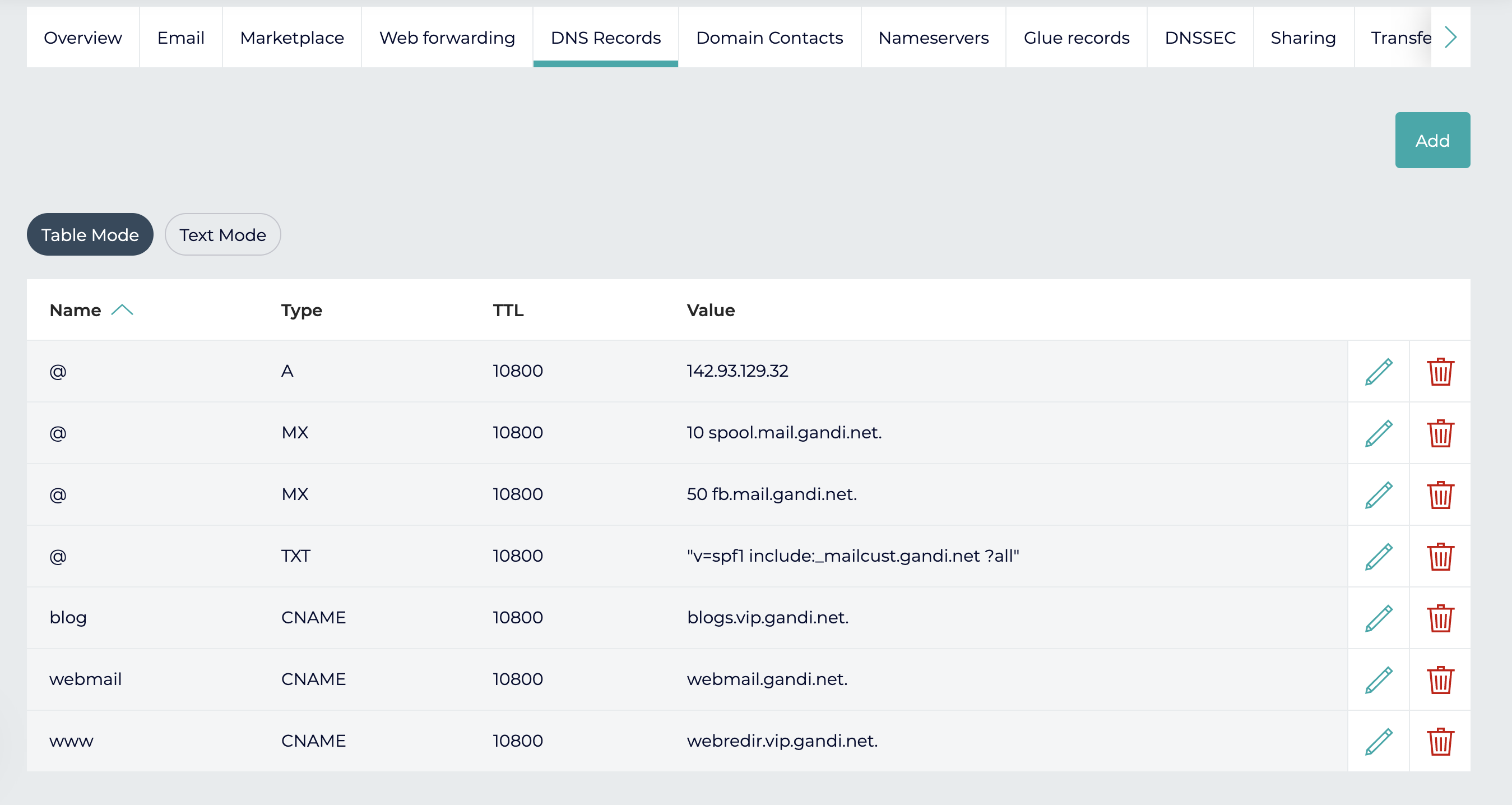Click the TTL column header

click(x=508, y=310)
